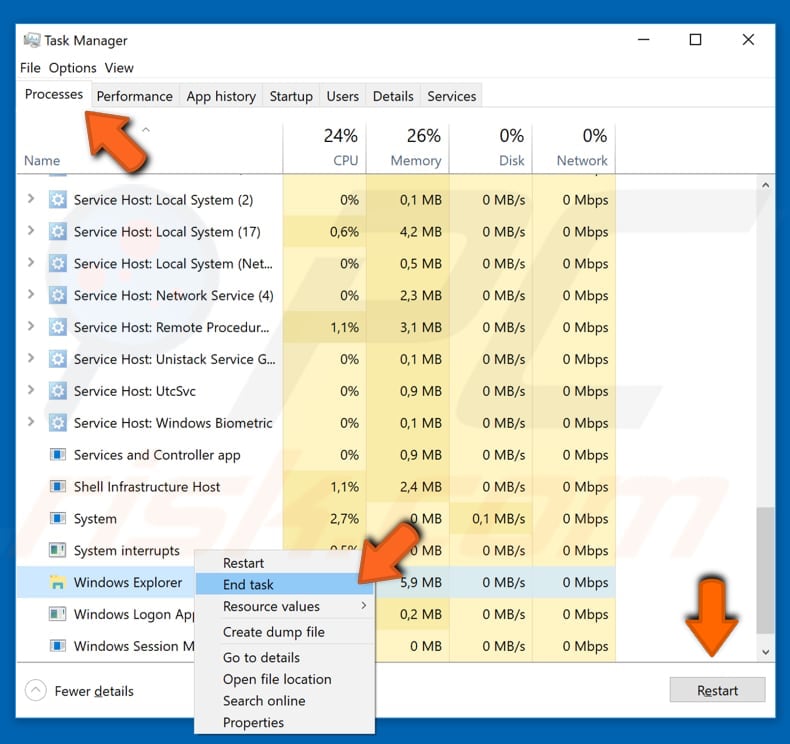This screenshot has width=790, height=744.
Task: Open Resource values submenu arrow
Action: 364,605
